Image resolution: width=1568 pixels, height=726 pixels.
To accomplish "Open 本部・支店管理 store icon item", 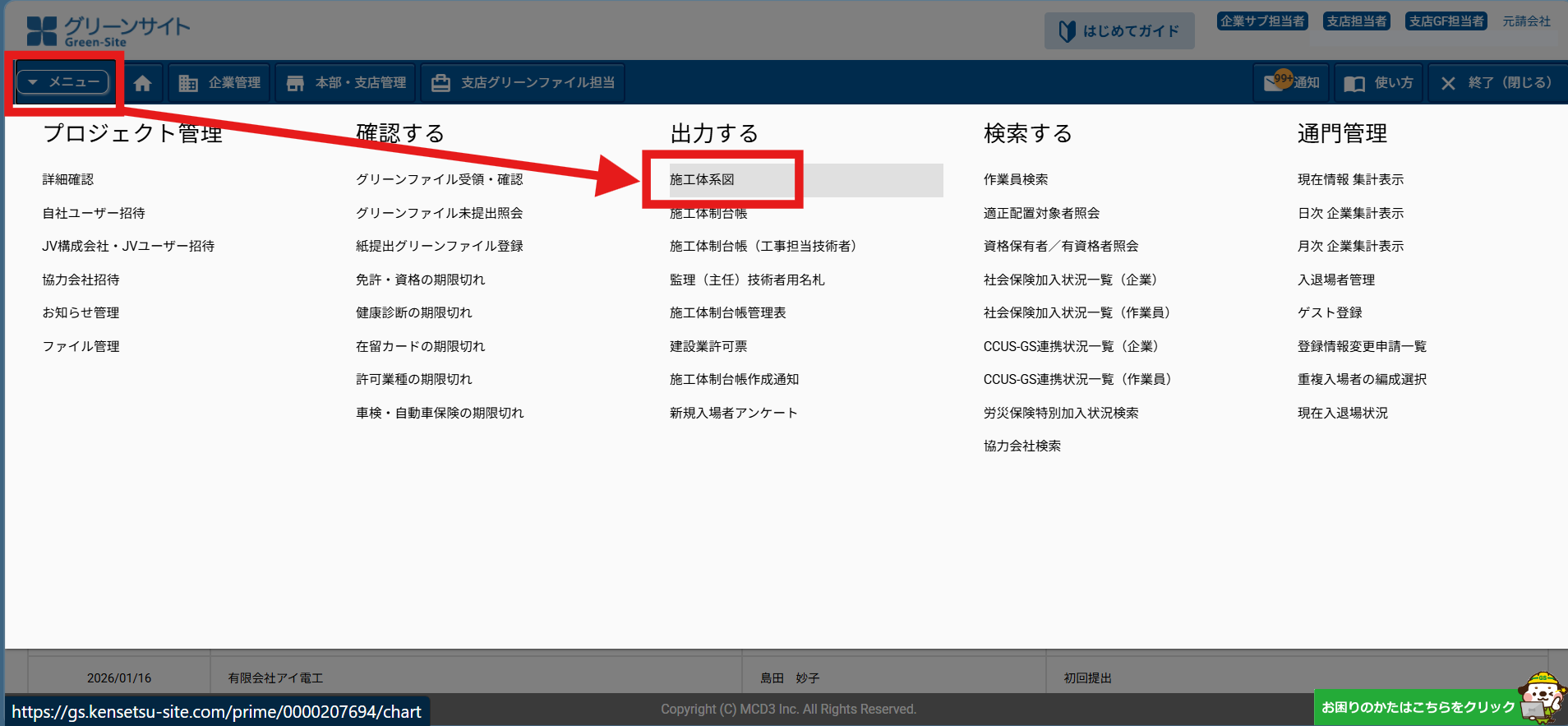I will coord(295,83).
